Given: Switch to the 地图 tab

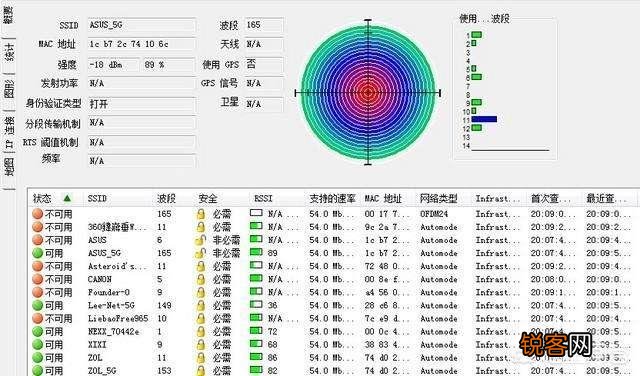Looking at the screenshot, I should [x=9, y=167].
